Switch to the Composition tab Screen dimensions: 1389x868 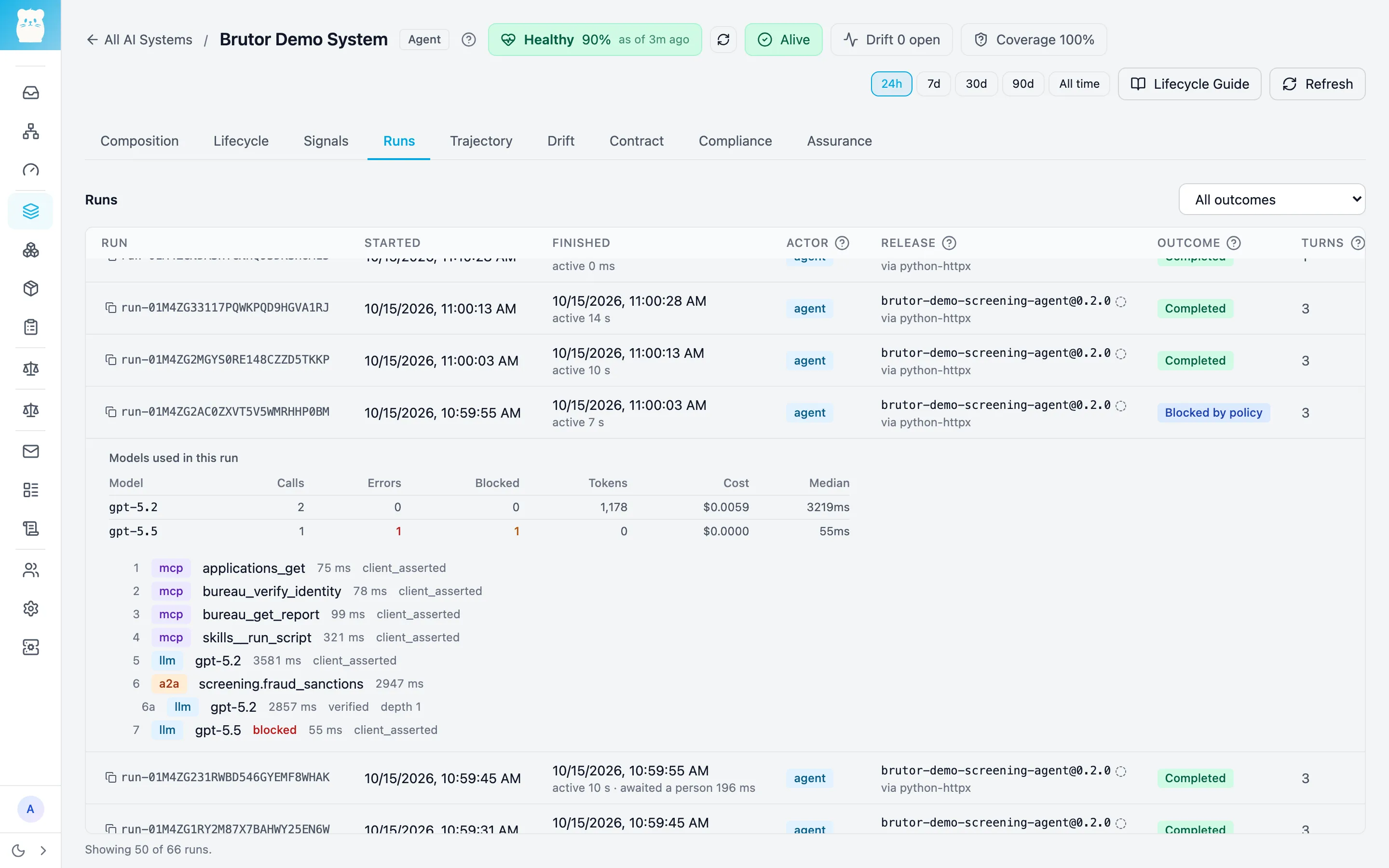pos(139,141)
